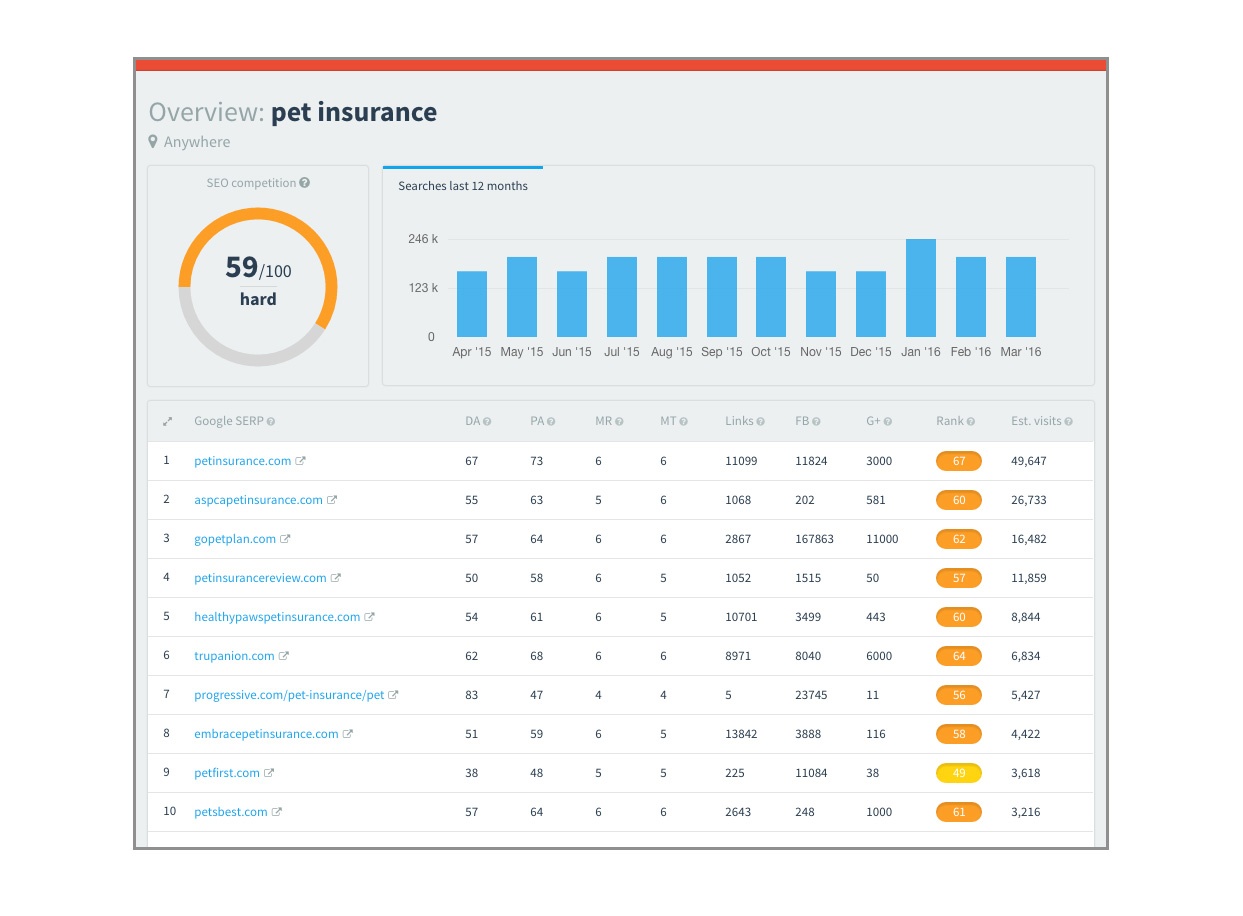Open external link icon beside petinsurance.com
The image size is (1243, 916).
pos(301,461)
